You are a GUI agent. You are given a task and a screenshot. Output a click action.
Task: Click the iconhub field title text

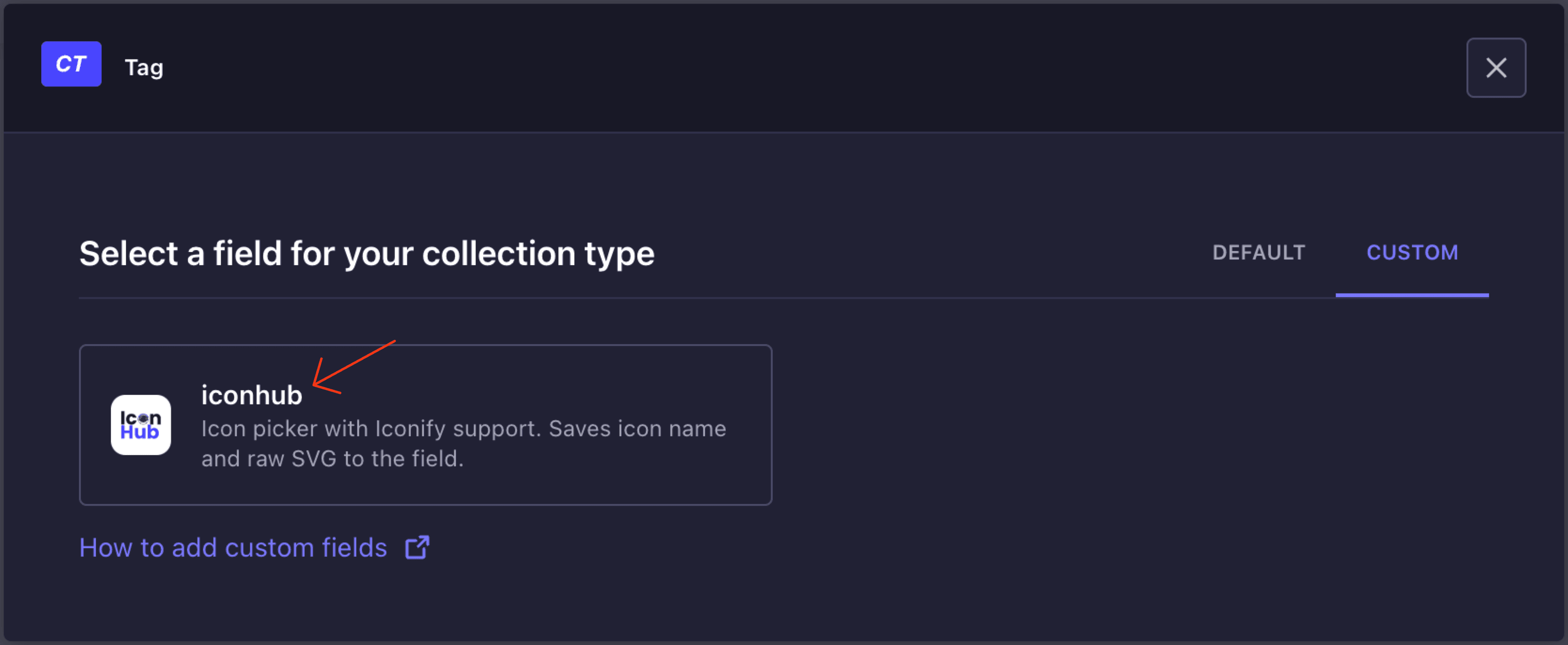(251, 395)
